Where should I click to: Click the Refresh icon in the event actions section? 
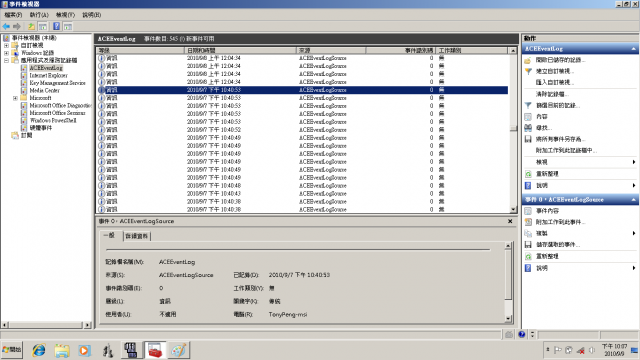(x=528, y=256)
